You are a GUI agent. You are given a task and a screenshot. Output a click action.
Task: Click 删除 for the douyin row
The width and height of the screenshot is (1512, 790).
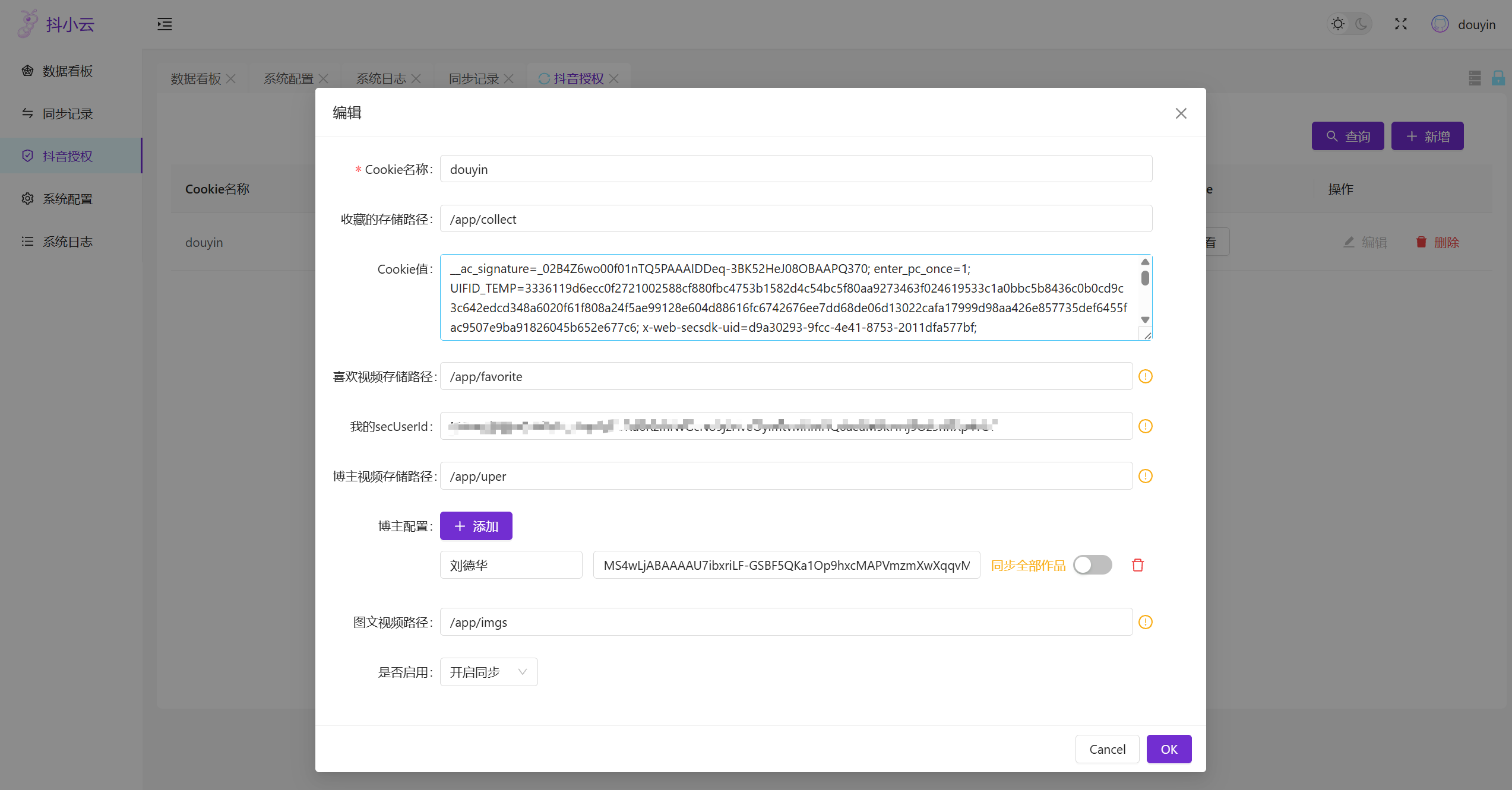[x=1438, y=242]
